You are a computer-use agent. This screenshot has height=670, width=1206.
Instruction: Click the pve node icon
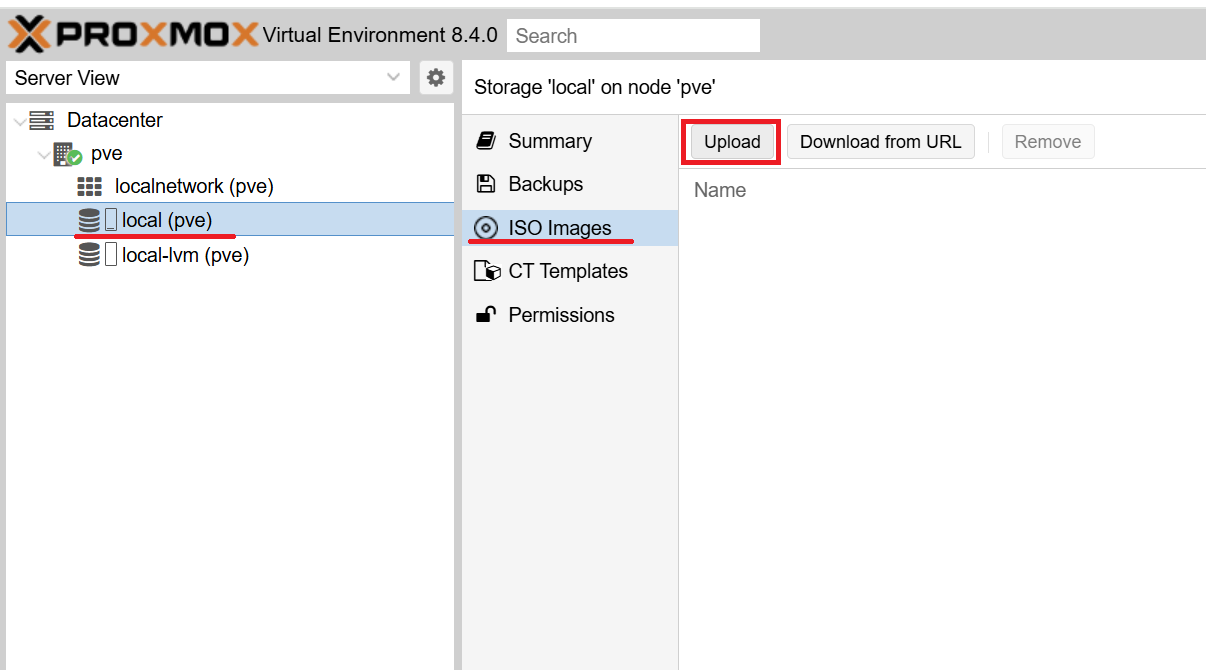point(67,154)
